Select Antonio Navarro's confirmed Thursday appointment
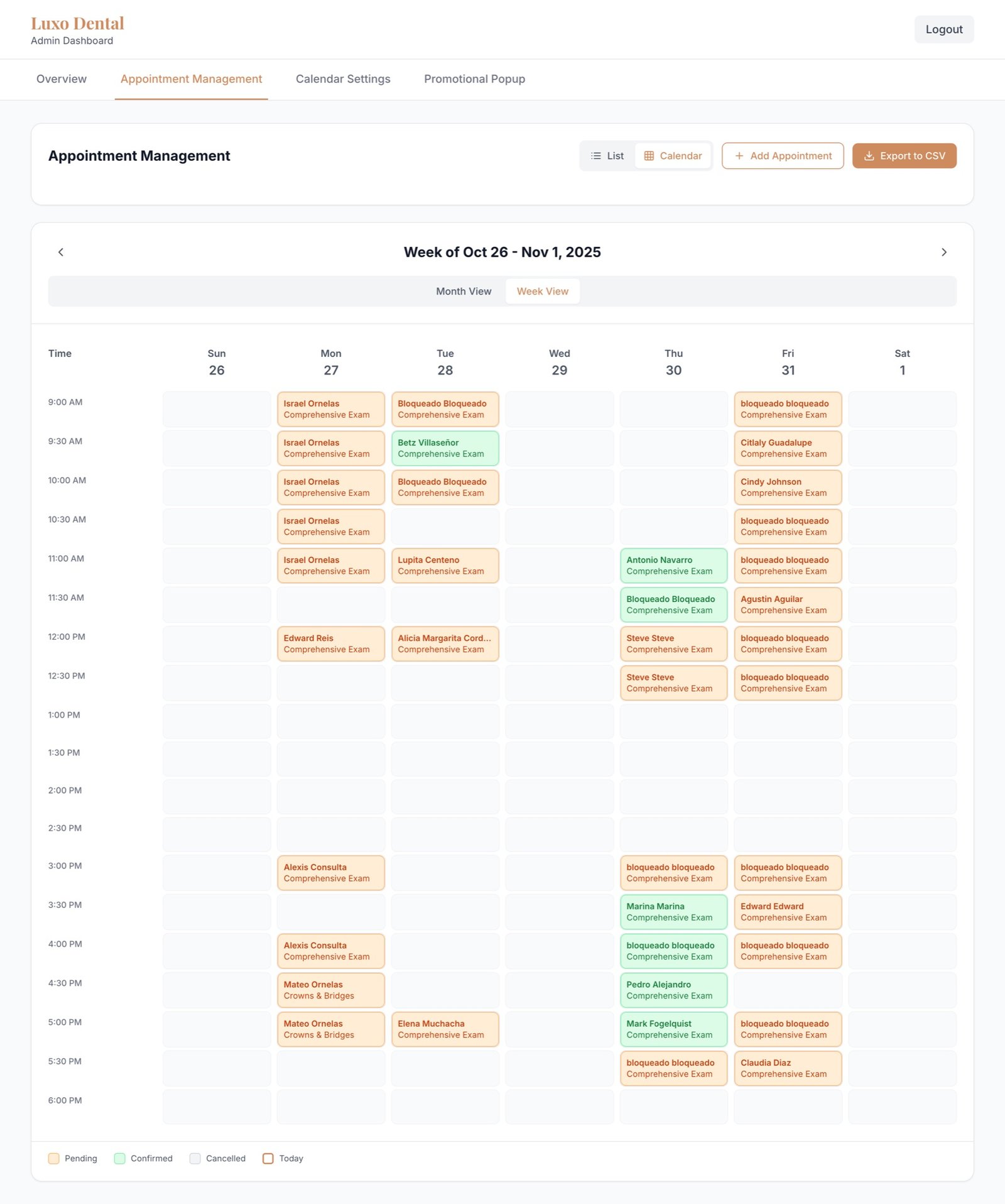This screenshot has height=1204, width=1005. coord(673,566)
